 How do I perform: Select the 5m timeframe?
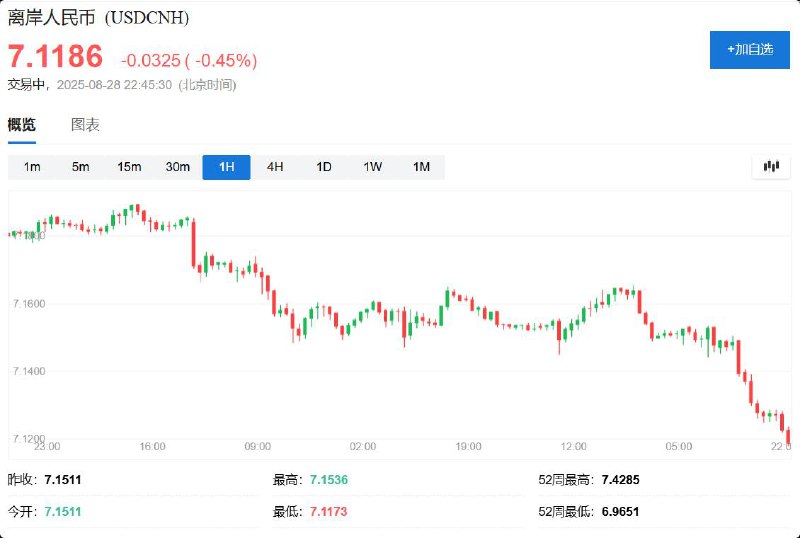80,167
